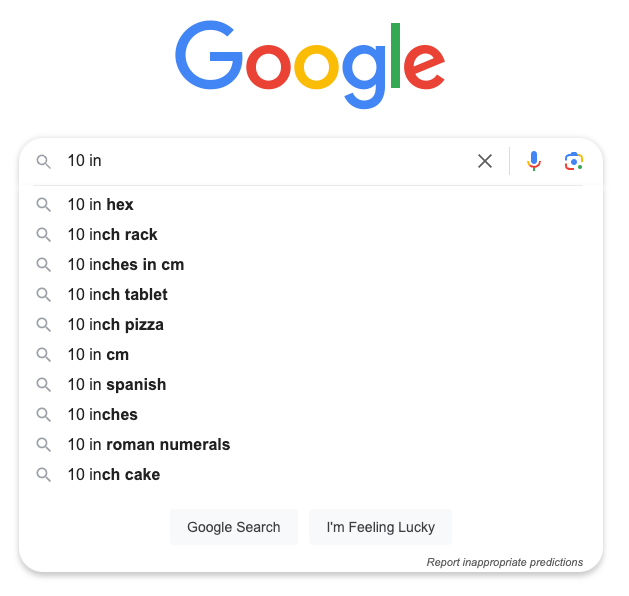Choose "10 inches" suggestion

[102, 415]
